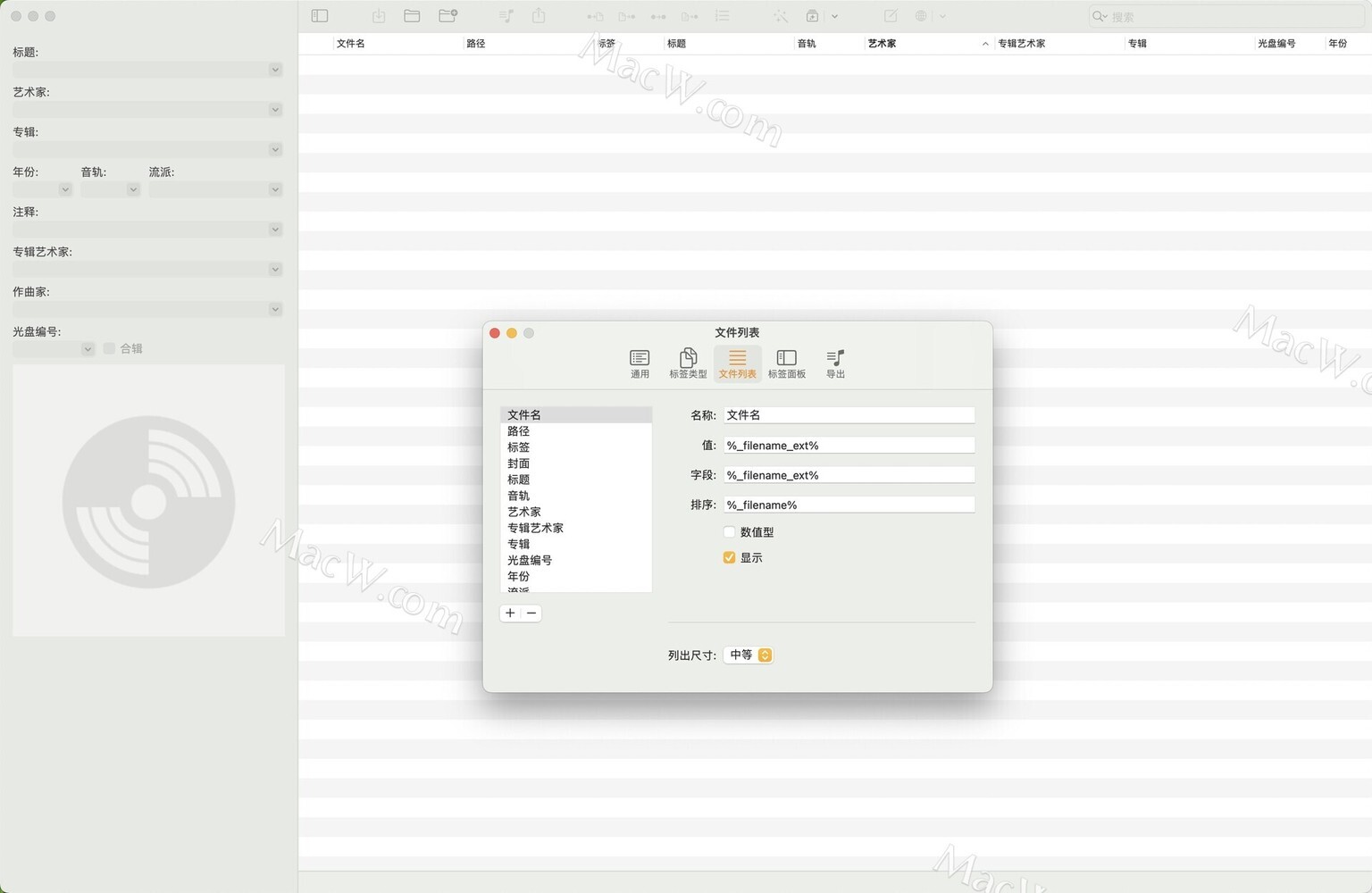1372x893 pixels.
Task: Toggle the 合辑 checkbox in tag panel
Action: 109,348
